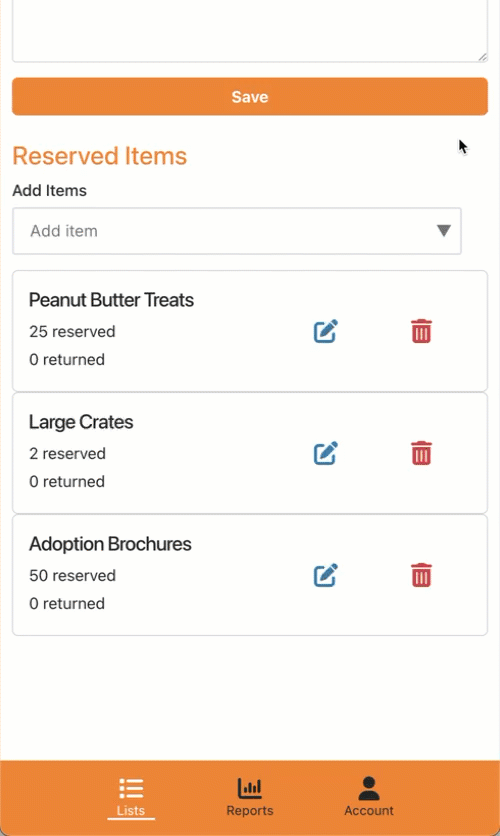Click the Account person icon
Viewport: 500px width, 836px height.
[369, 788]
